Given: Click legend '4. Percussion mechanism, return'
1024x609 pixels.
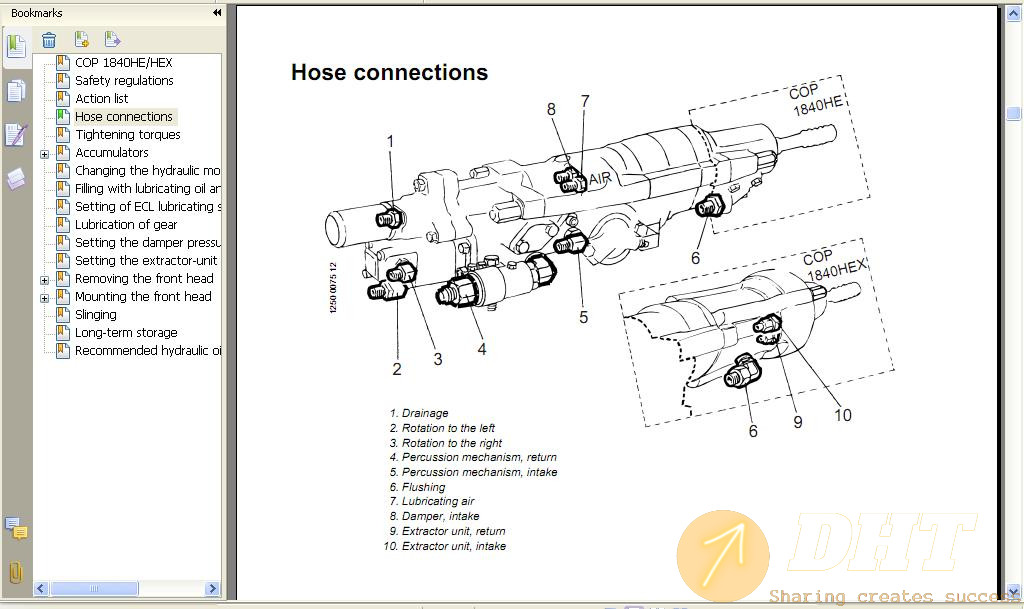Looking at the screenshot, I should click(473, 458).
